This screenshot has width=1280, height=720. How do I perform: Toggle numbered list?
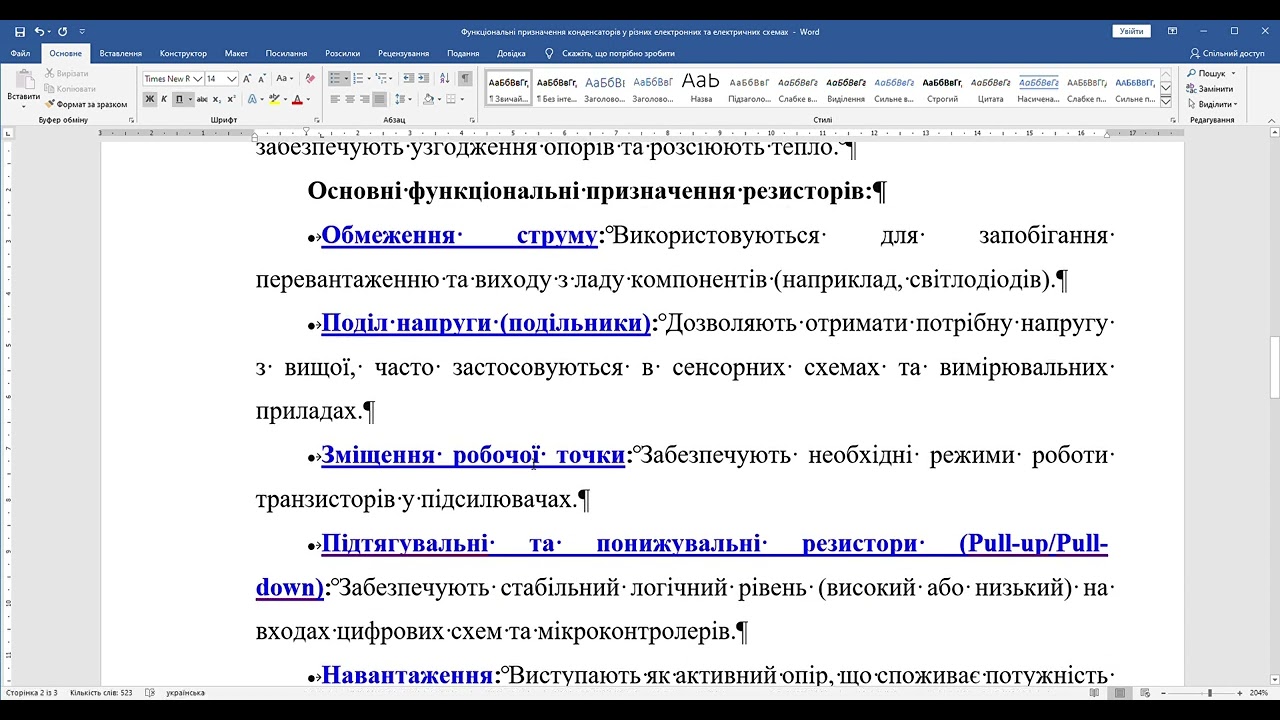[x=358, y=78]
